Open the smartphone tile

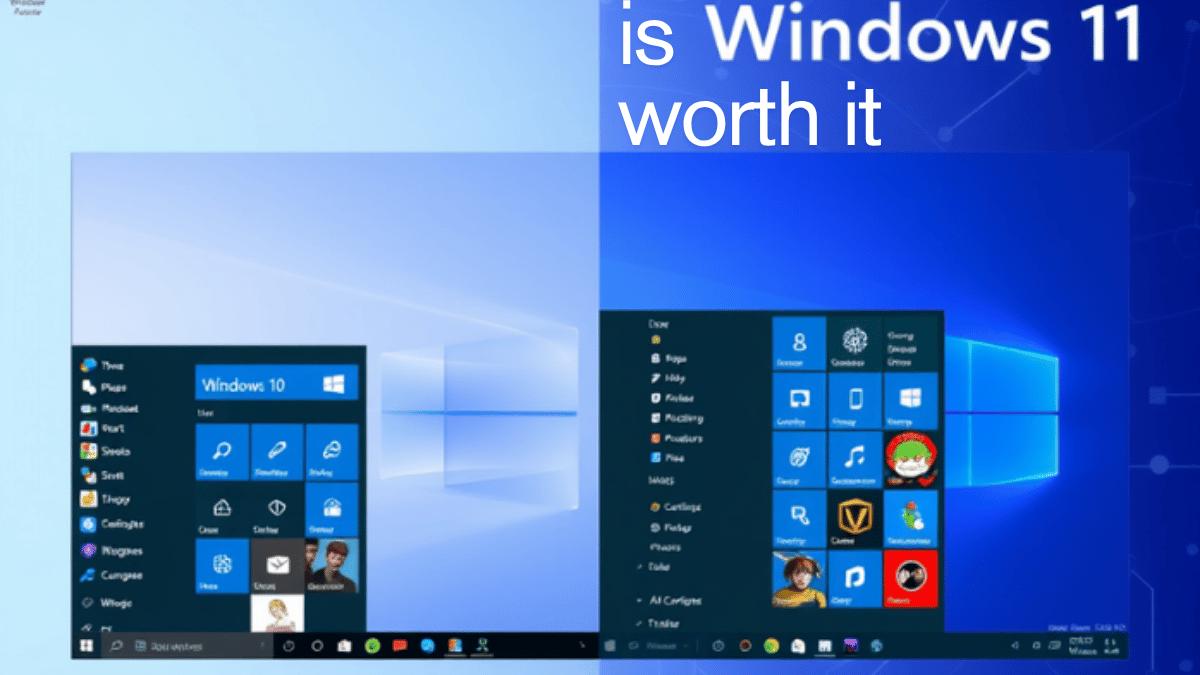pyautogui.click(x=855, y=400)
